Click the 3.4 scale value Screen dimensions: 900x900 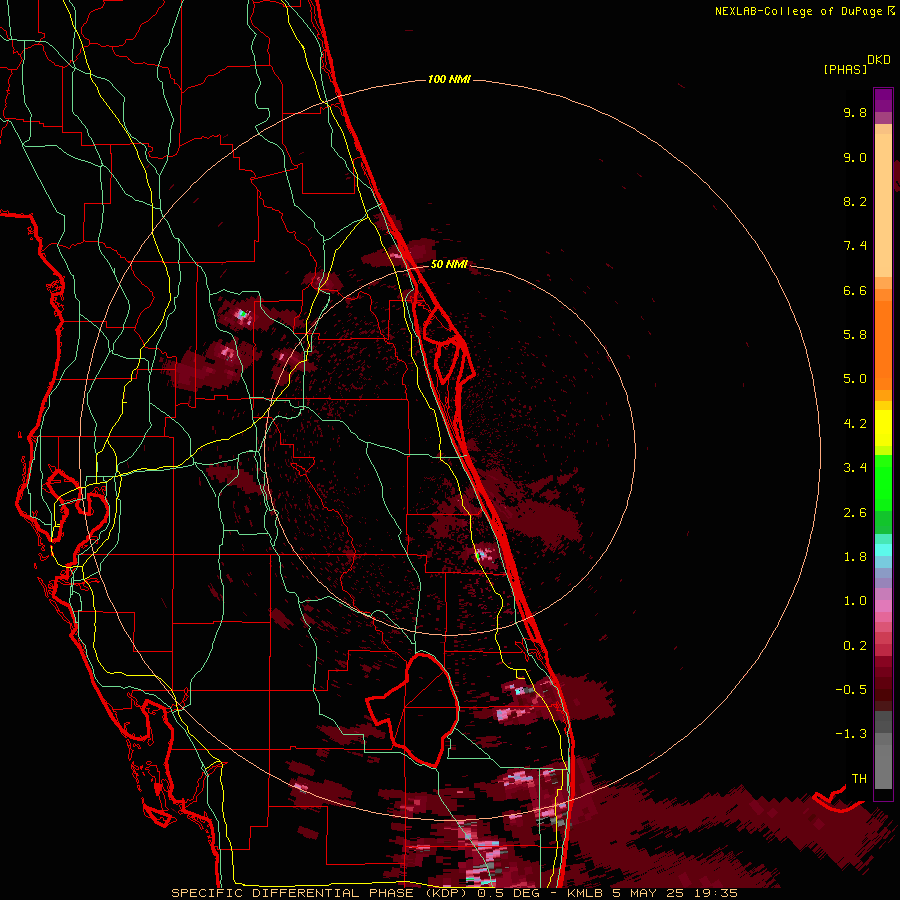[855, 468]
